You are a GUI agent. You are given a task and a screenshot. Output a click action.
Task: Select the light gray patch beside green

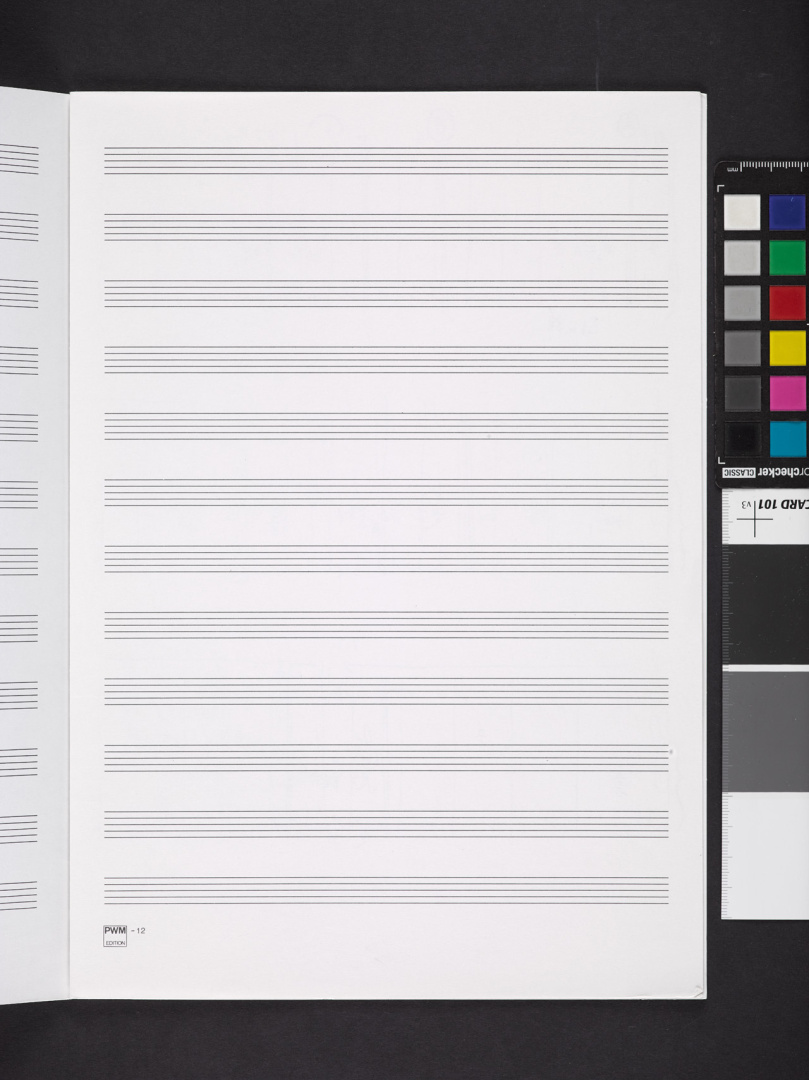[742, 258]
